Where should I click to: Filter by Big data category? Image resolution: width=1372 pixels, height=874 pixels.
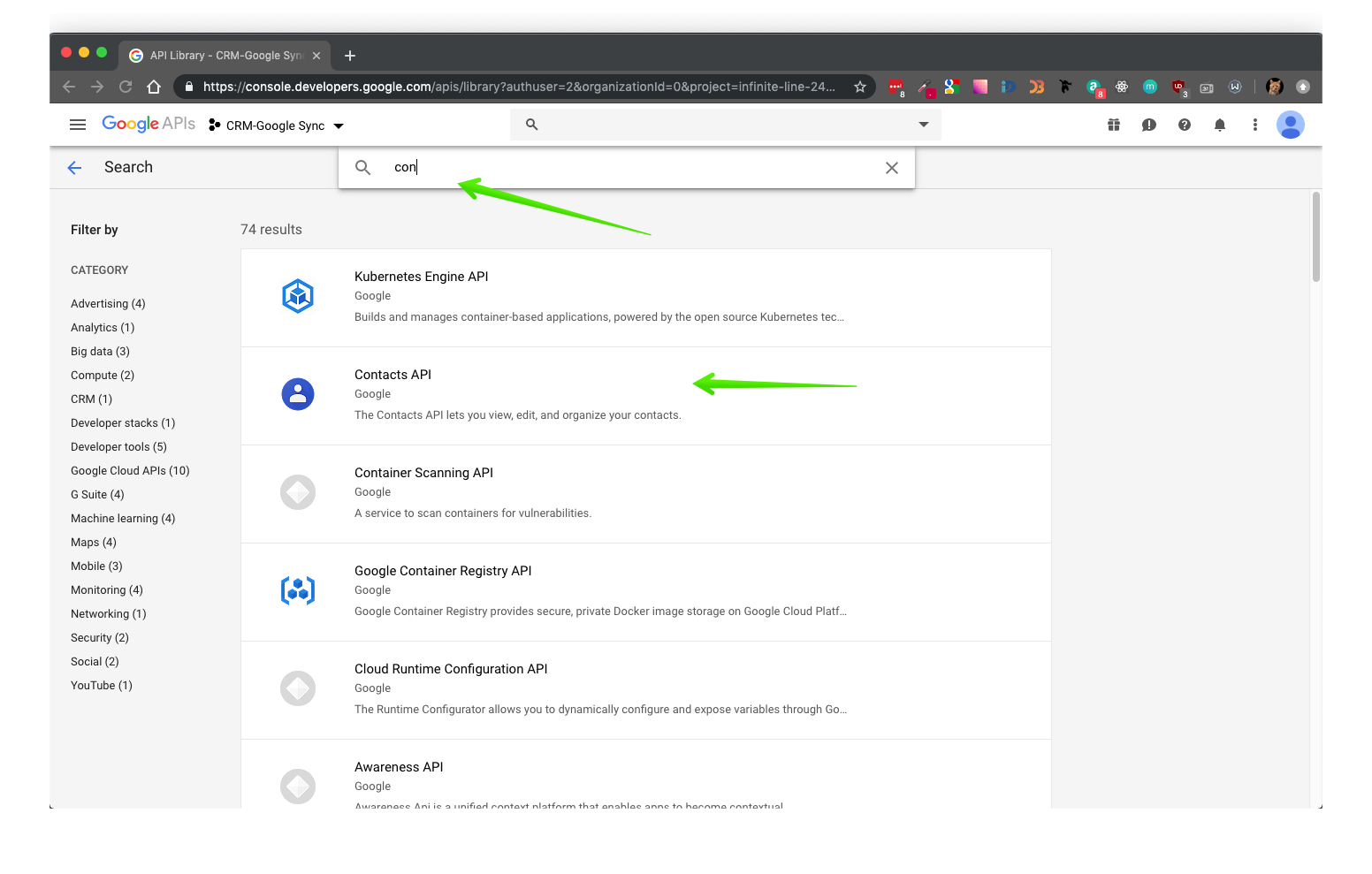[x=100, y=352]
